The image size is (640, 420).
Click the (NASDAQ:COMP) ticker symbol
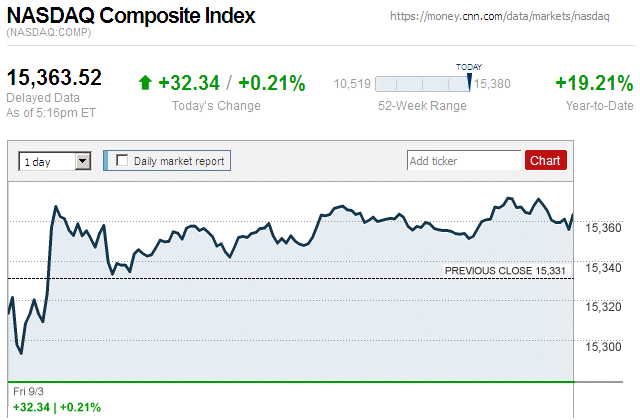pos(47,34)
